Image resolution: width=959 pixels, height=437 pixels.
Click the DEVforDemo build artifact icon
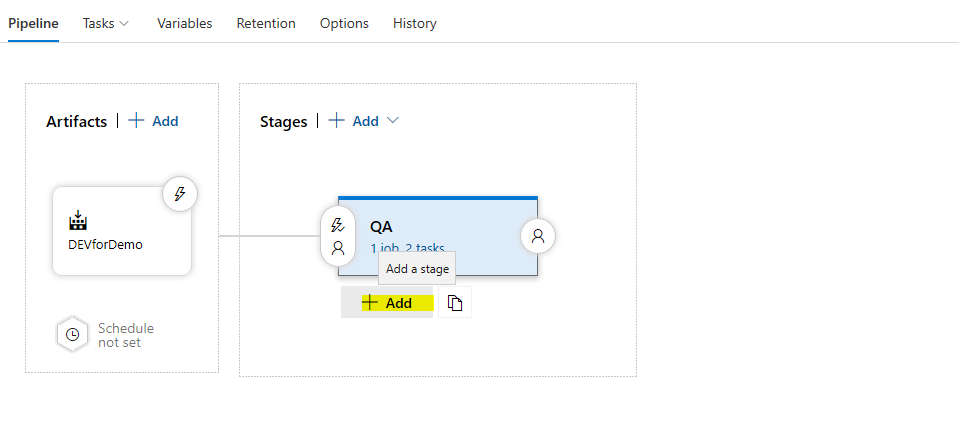78,221
